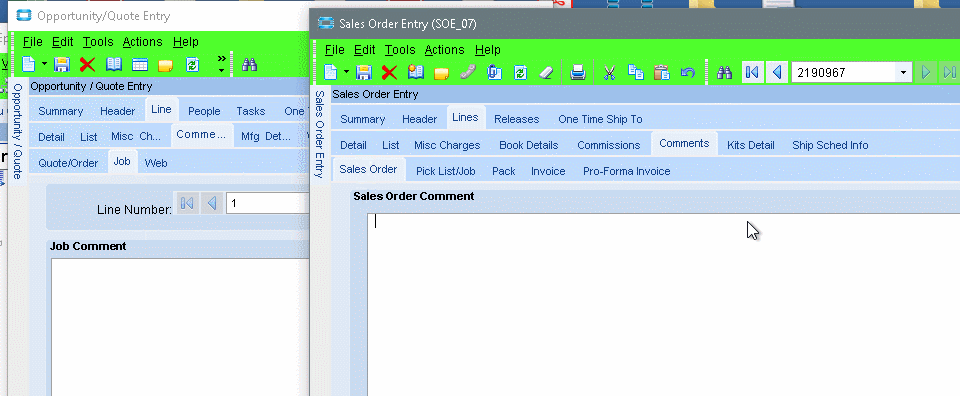960x396 pixels.
Task: Open the New dropdown arrow in Sales Order Entry
Action: click(346, 72)
